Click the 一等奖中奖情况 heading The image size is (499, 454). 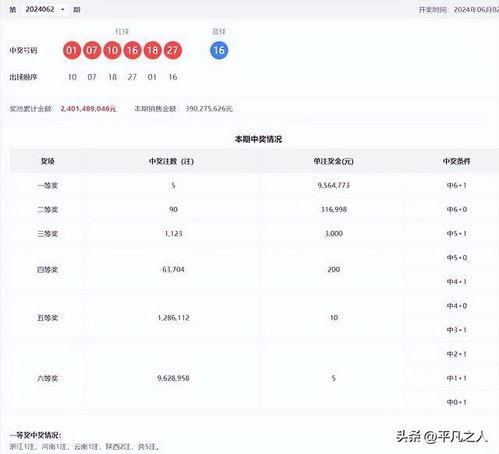point(35,435)
